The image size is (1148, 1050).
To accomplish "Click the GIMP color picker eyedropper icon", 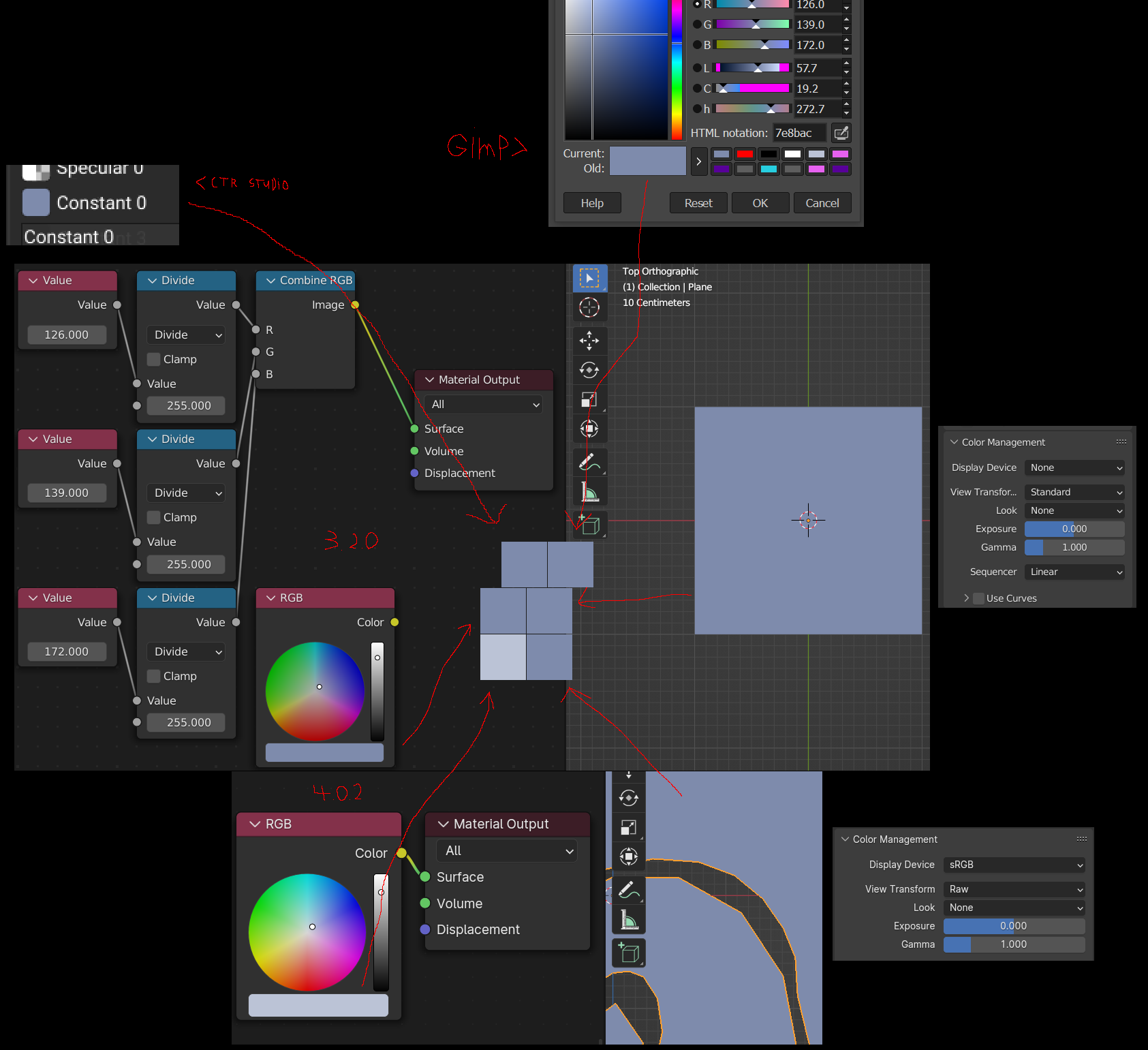I will (841, 133).
